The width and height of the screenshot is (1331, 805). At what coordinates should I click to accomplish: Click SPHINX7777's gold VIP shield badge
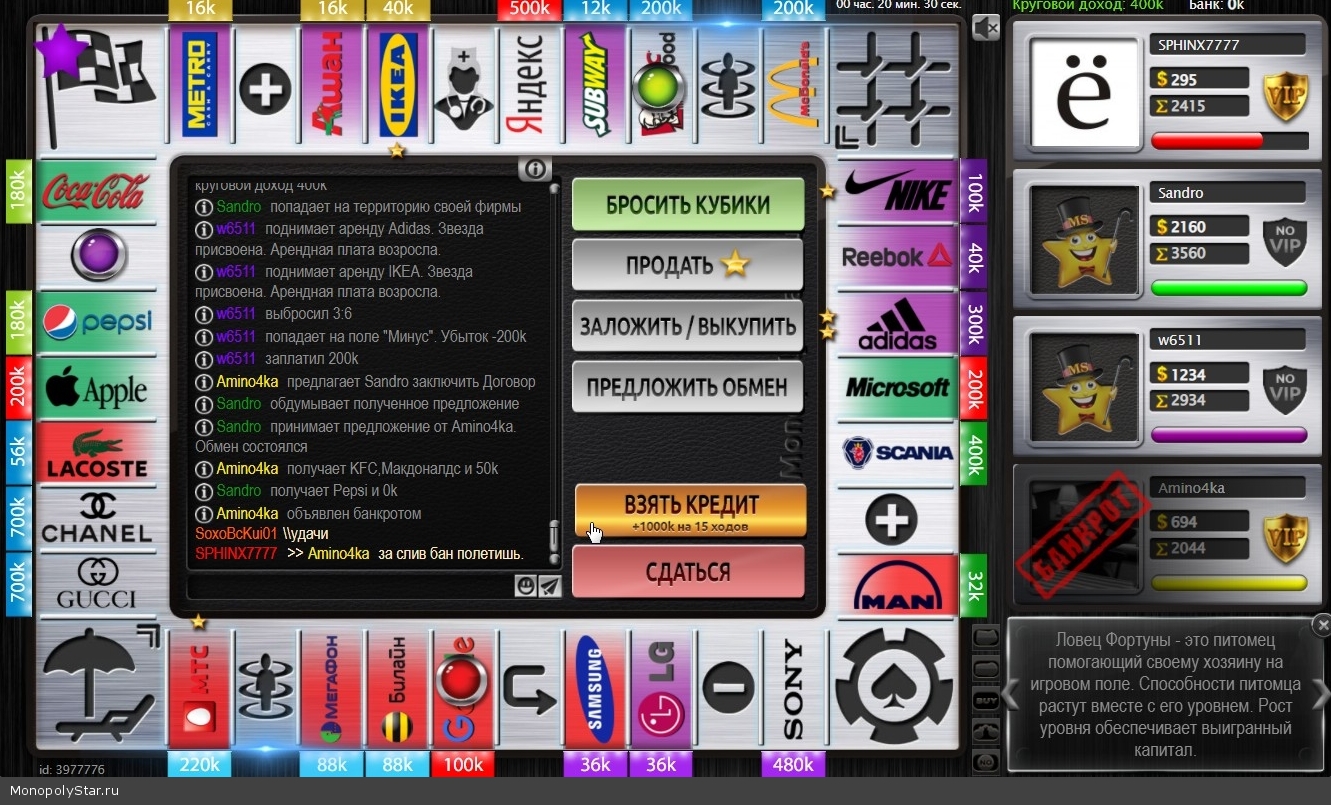pyautogui.click(x=1285, y=96)
